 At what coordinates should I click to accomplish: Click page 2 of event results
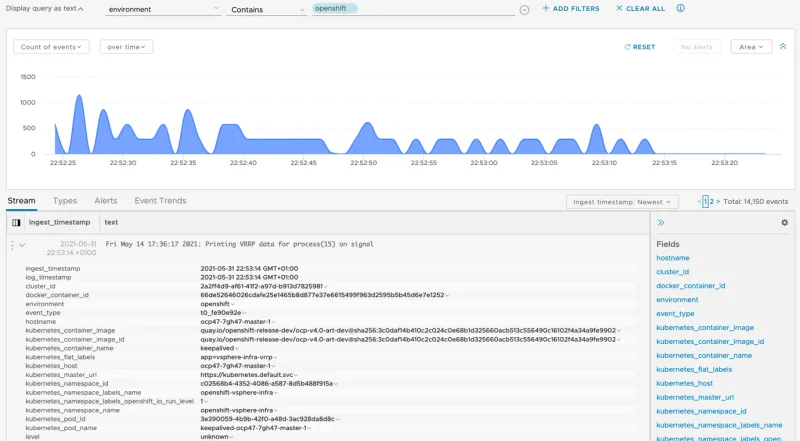[x=712, y=202]
